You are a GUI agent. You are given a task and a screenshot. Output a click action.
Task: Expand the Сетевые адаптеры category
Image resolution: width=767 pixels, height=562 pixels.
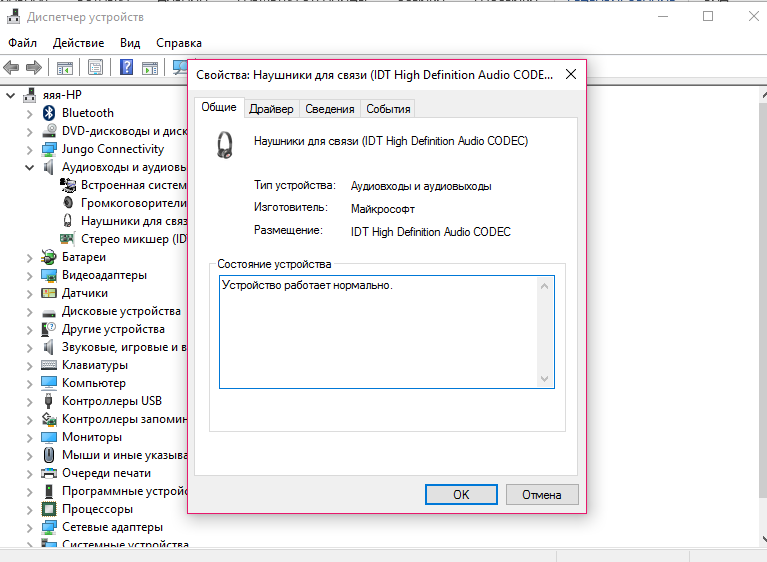coord(29,528)
